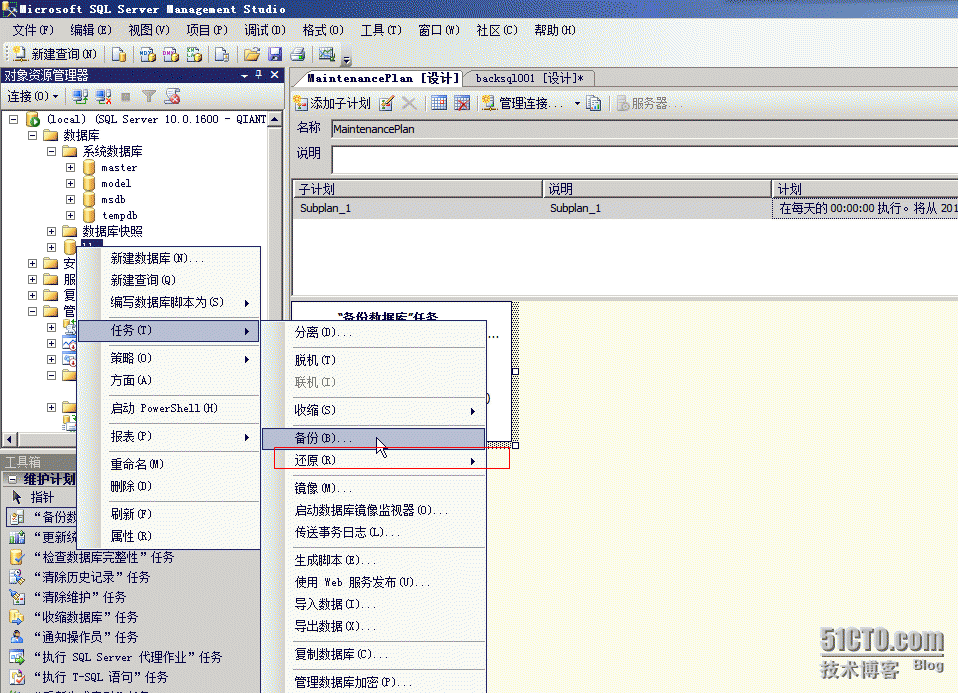Click the reporting and logging icon
958x693 pixels.
click(x=593, y=103)
